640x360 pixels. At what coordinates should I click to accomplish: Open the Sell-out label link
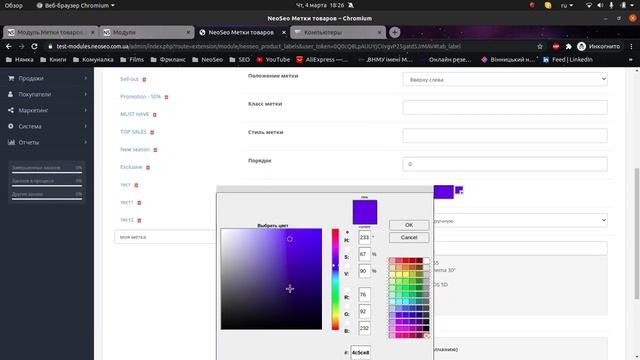coord(129,79)
